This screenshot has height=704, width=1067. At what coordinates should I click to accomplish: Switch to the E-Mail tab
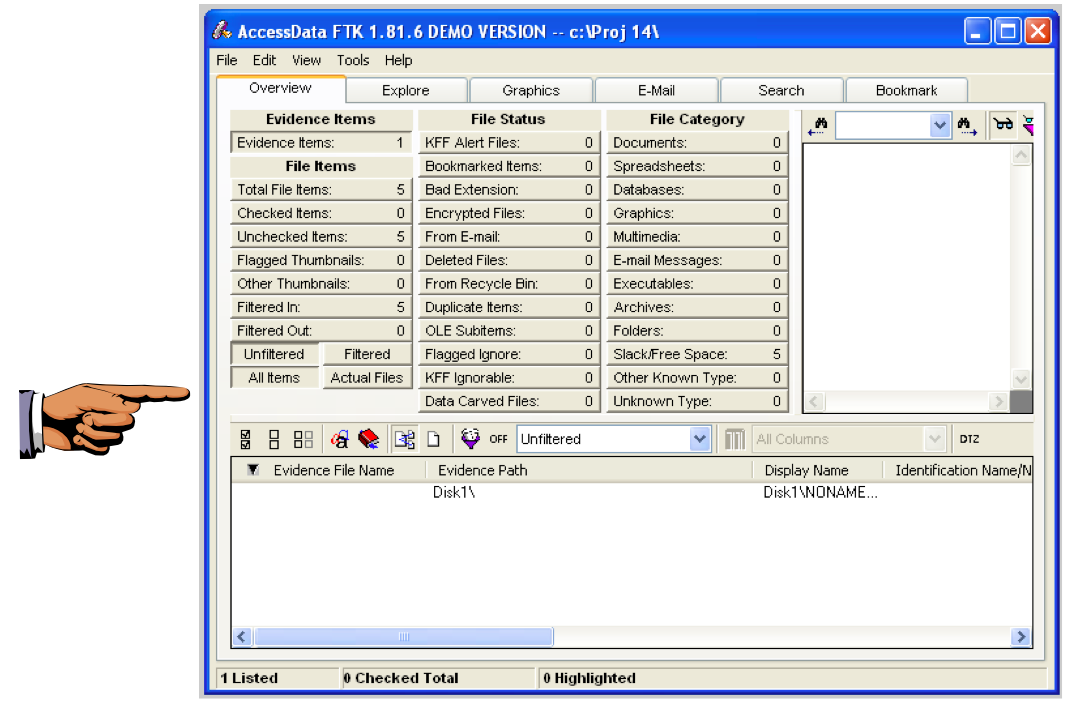[656, 91]
